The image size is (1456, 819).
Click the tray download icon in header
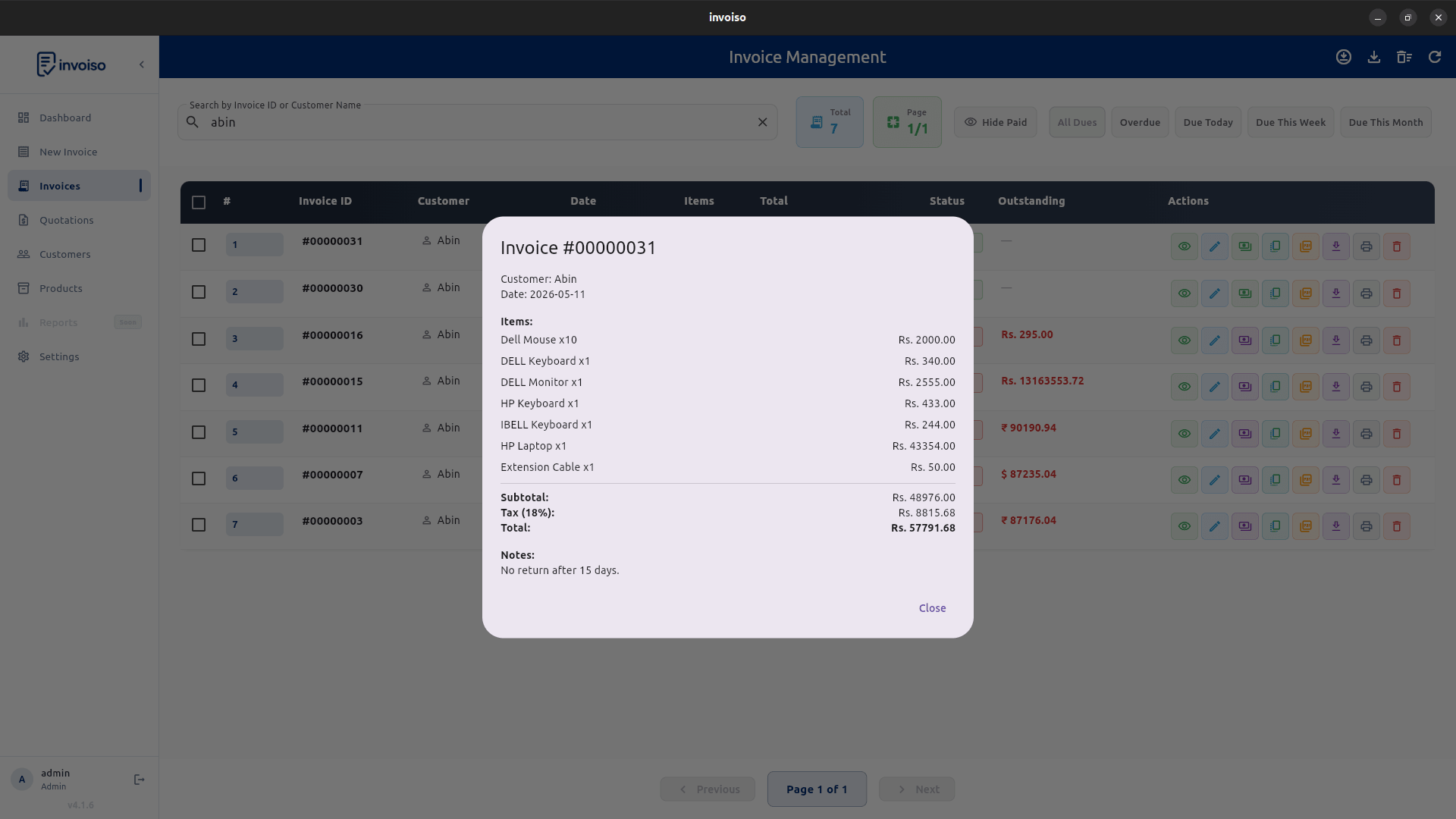pyautogui.click(x=1374, y=57)
